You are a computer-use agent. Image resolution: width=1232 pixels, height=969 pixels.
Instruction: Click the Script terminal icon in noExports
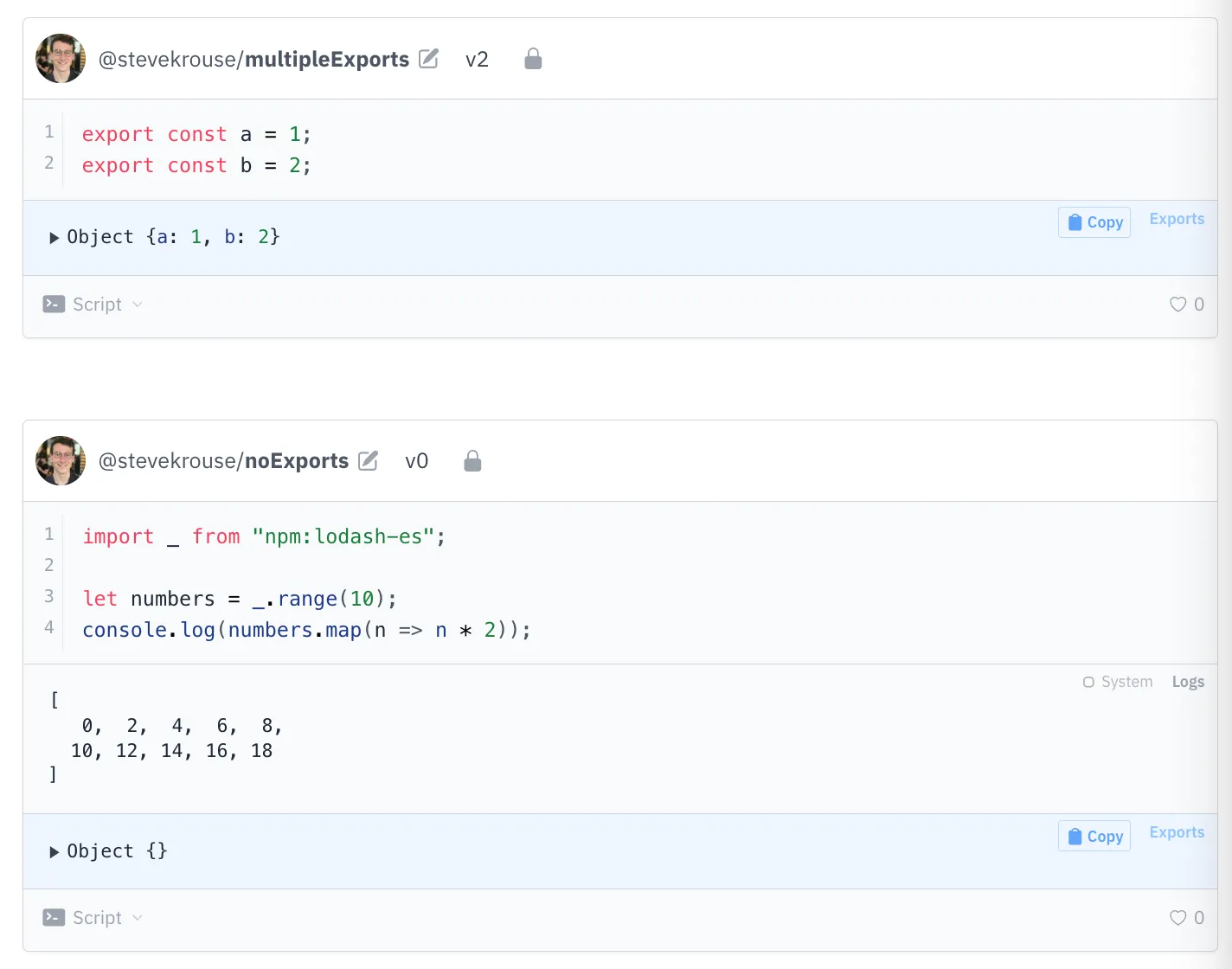[x=54, y=918]
